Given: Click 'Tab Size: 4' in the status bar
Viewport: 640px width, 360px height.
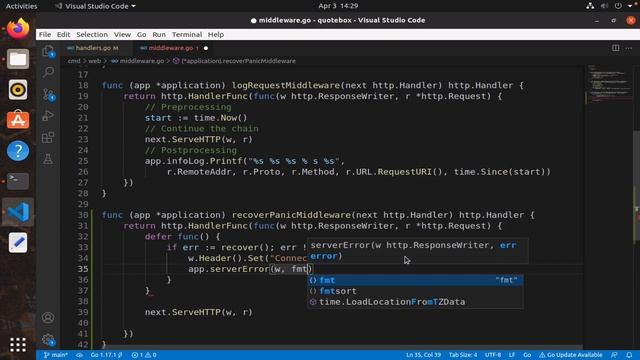Looking at the screenshot, I should pos(463,355).
